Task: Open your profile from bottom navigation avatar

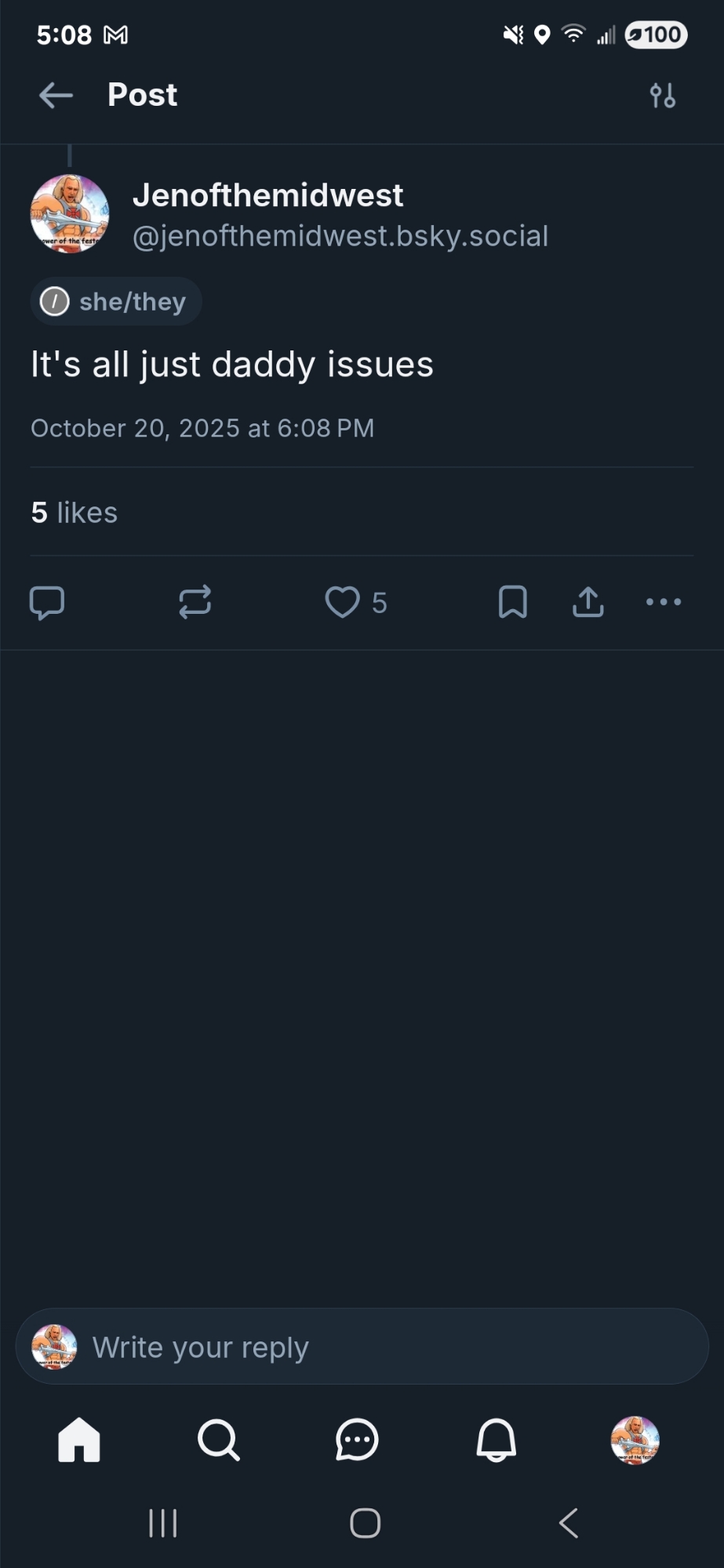Action: (x=635, y=1439)
